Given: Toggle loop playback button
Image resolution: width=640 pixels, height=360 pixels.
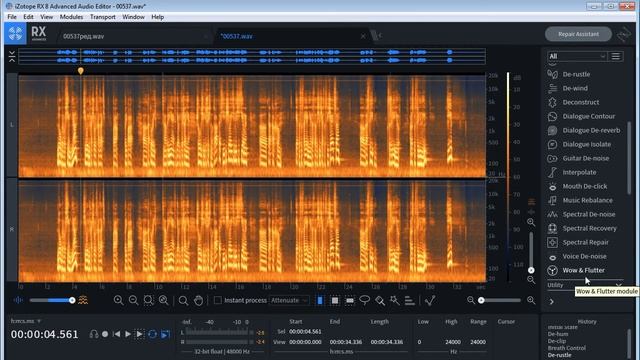Looking at the screenshot, I should point(153,334).
